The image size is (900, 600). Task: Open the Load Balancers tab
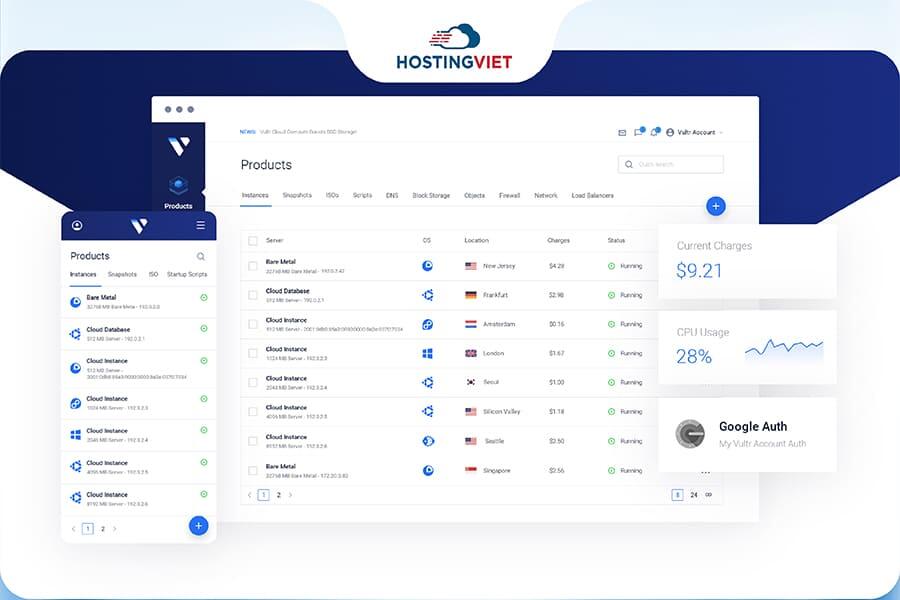592,195
